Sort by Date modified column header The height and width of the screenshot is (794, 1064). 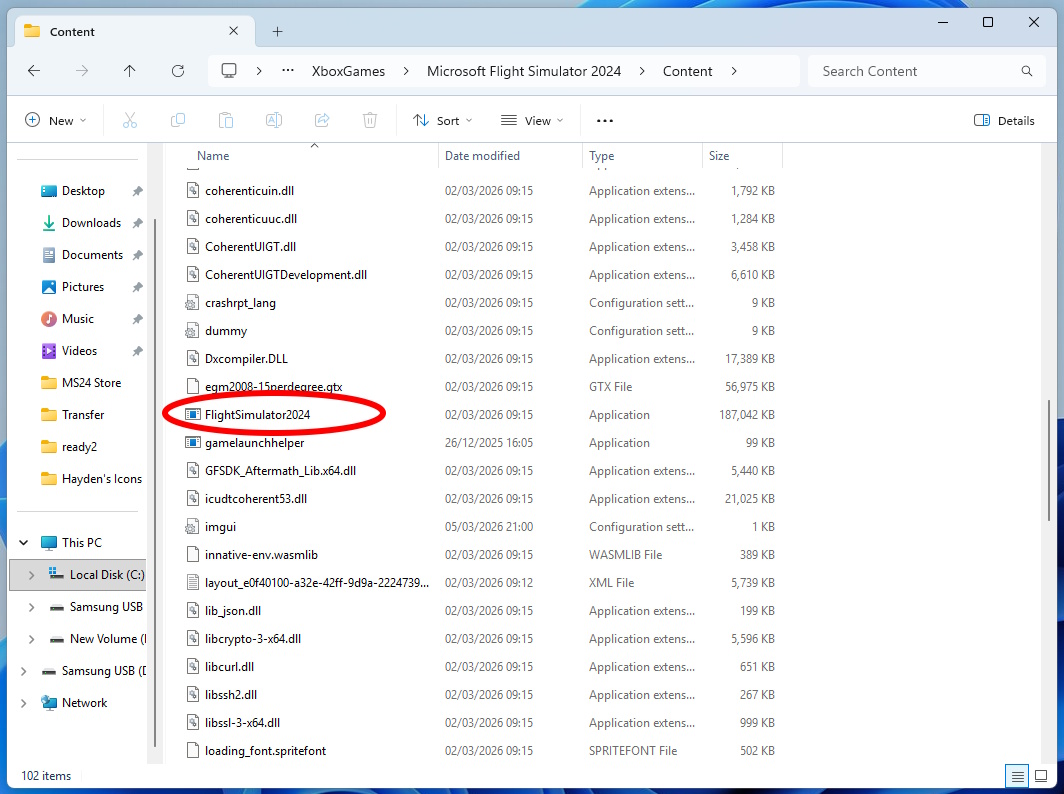pyautogui.click(x=482, y=155)
